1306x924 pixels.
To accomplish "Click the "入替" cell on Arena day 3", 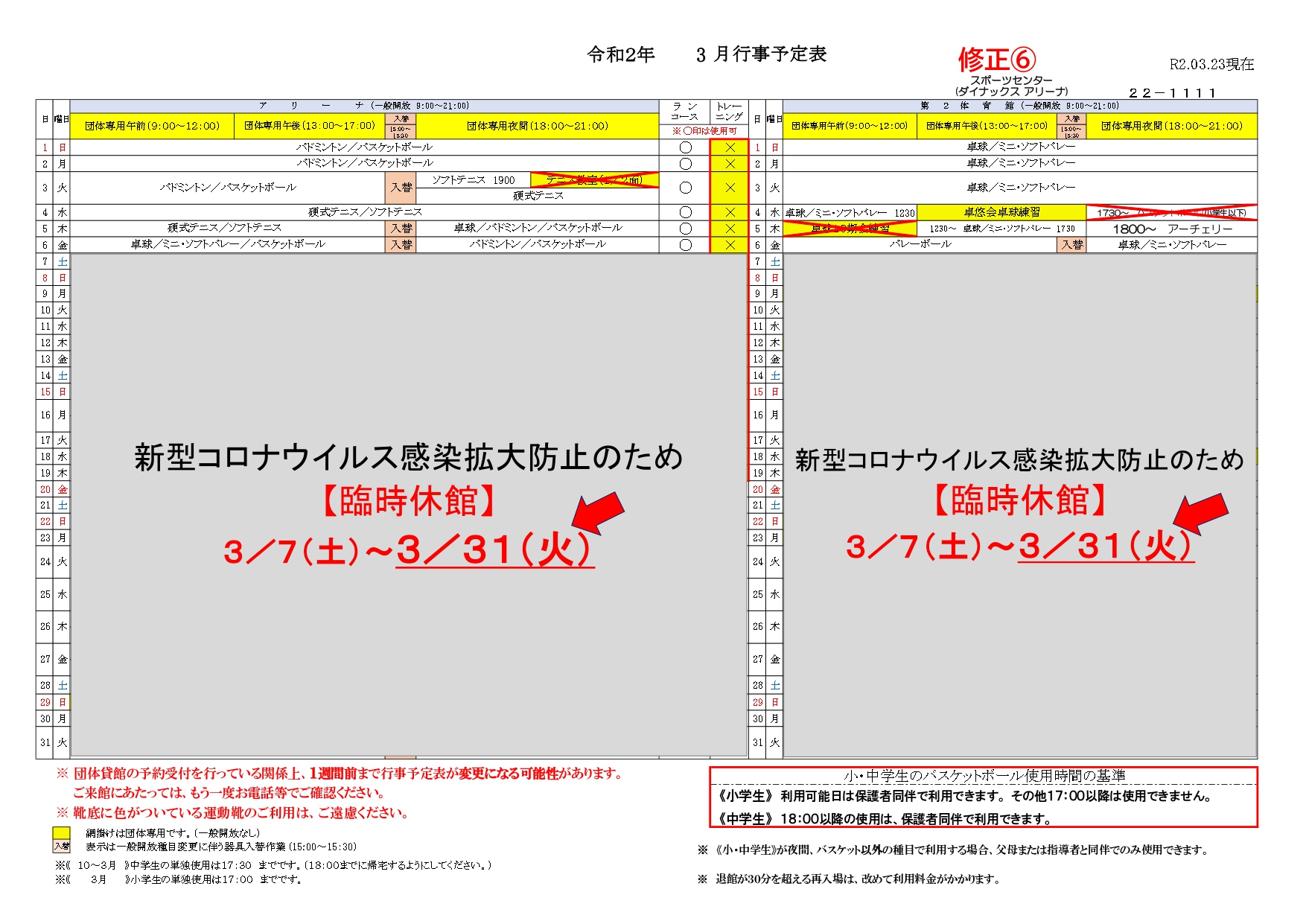I will pos(401,188).
